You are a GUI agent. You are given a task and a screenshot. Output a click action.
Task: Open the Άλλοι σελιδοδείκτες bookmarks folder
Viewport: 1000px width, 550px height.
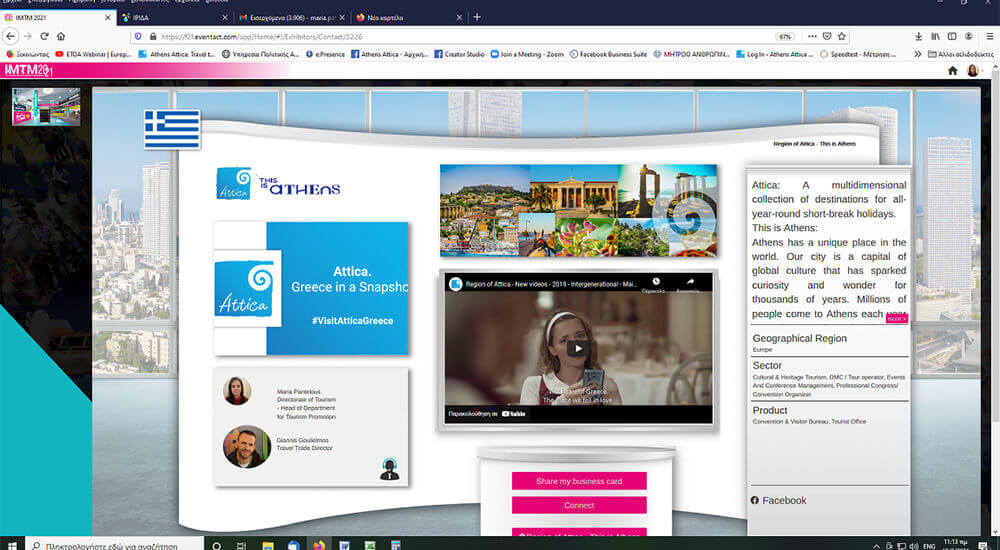[960, 54]
